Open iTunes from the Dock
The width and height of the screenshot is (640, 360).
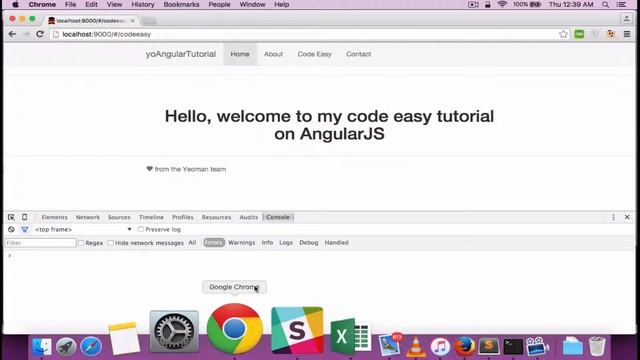coord(440,347)
